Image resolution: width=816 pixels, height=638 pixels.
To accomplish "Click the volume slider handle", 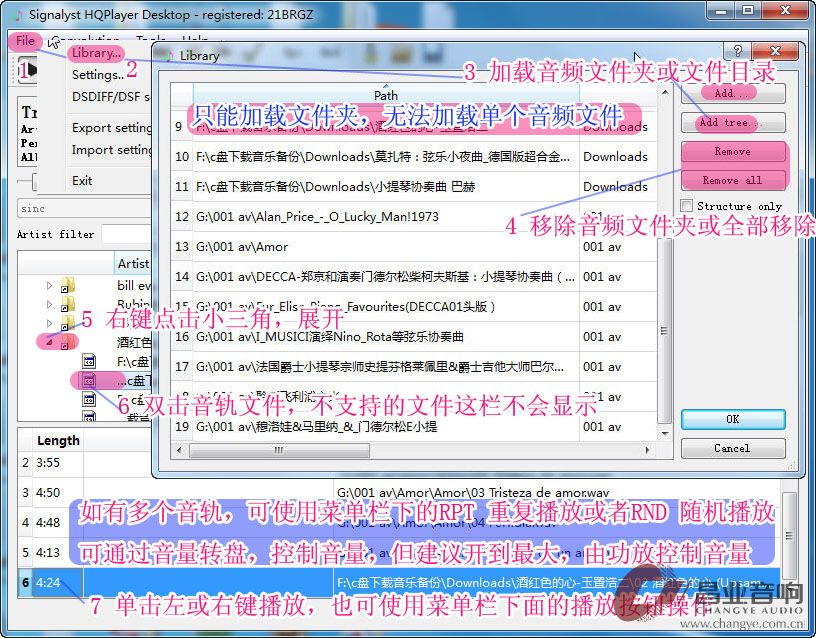I will click(x=34, y=181).
